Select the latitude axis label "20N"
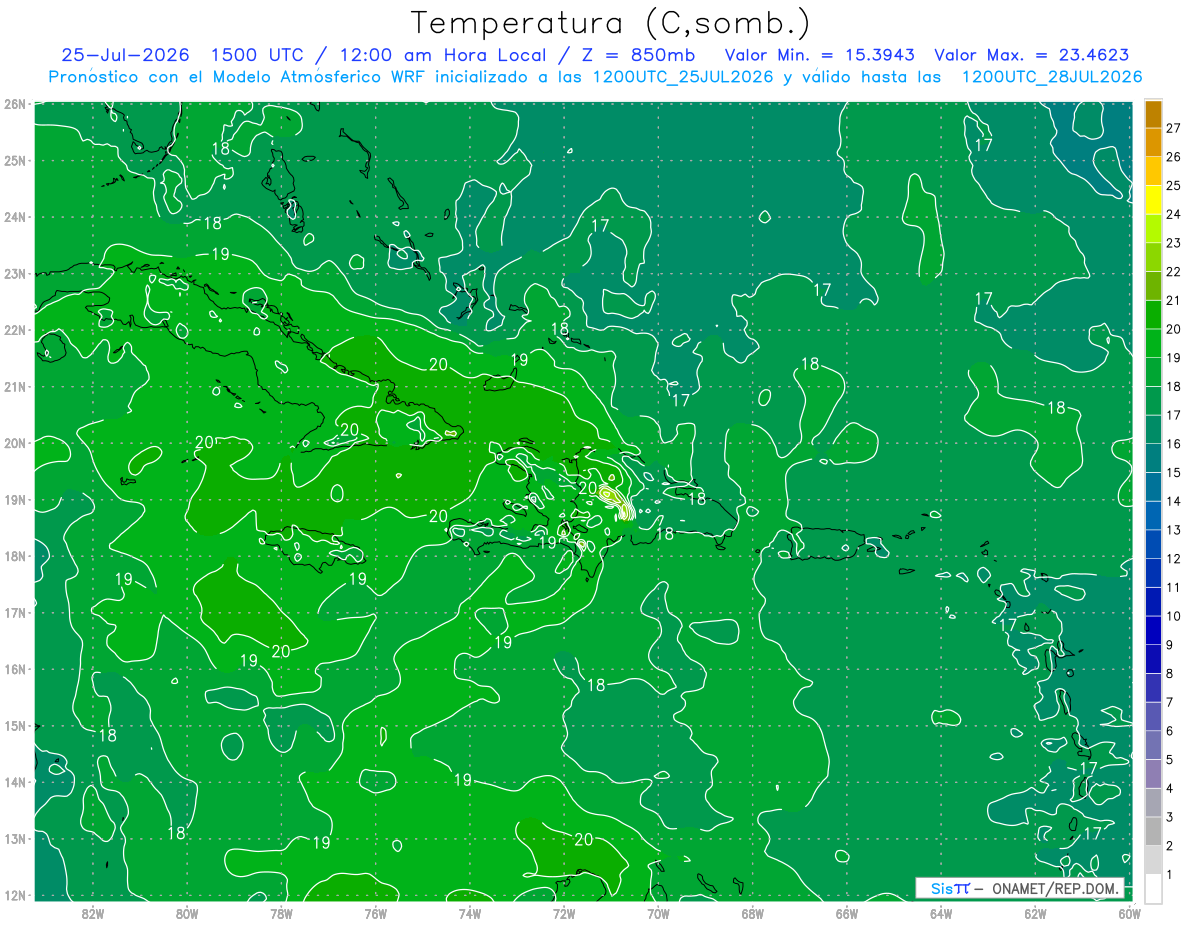 click(15, 443)
